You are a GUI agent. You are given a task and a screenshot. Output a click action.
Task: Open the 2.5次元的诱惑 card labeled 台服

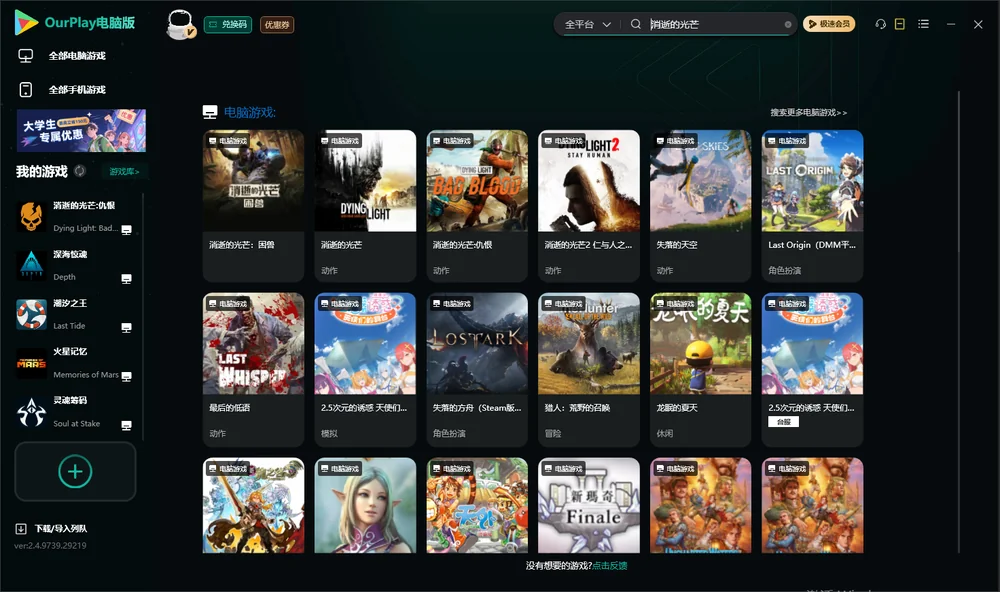click(x=812, y=369)
